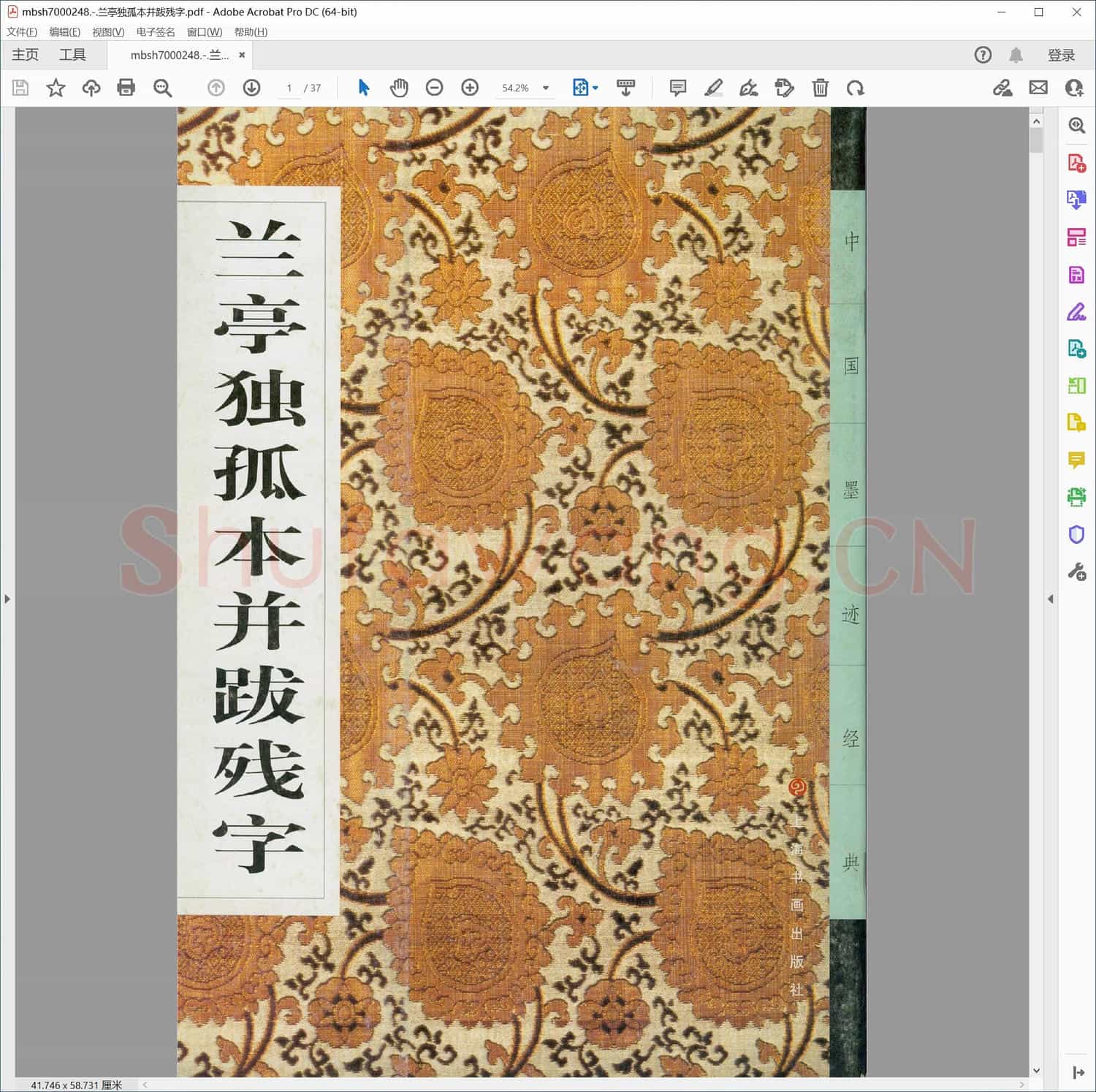Switch to the 工具 tab
Image resolution: width=1096 pixels, height=1092 pixels.
72,55
